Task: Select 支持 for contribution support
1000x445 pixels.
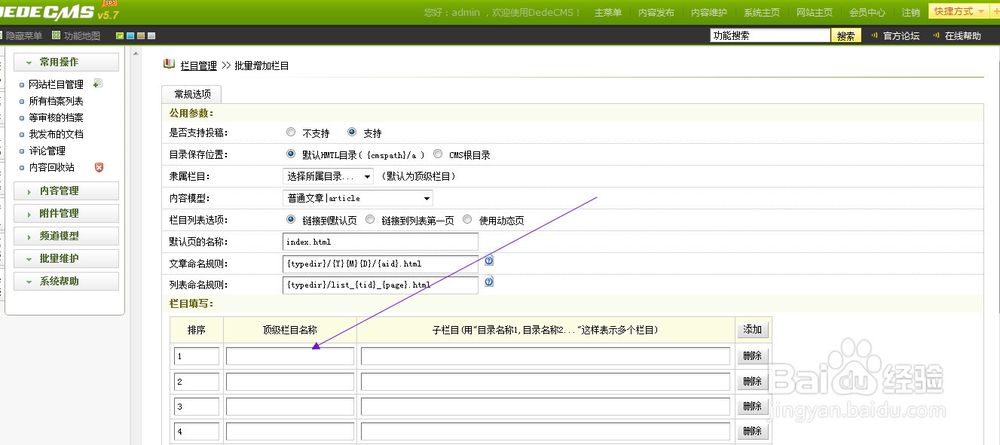Action: tap(352, 133)
